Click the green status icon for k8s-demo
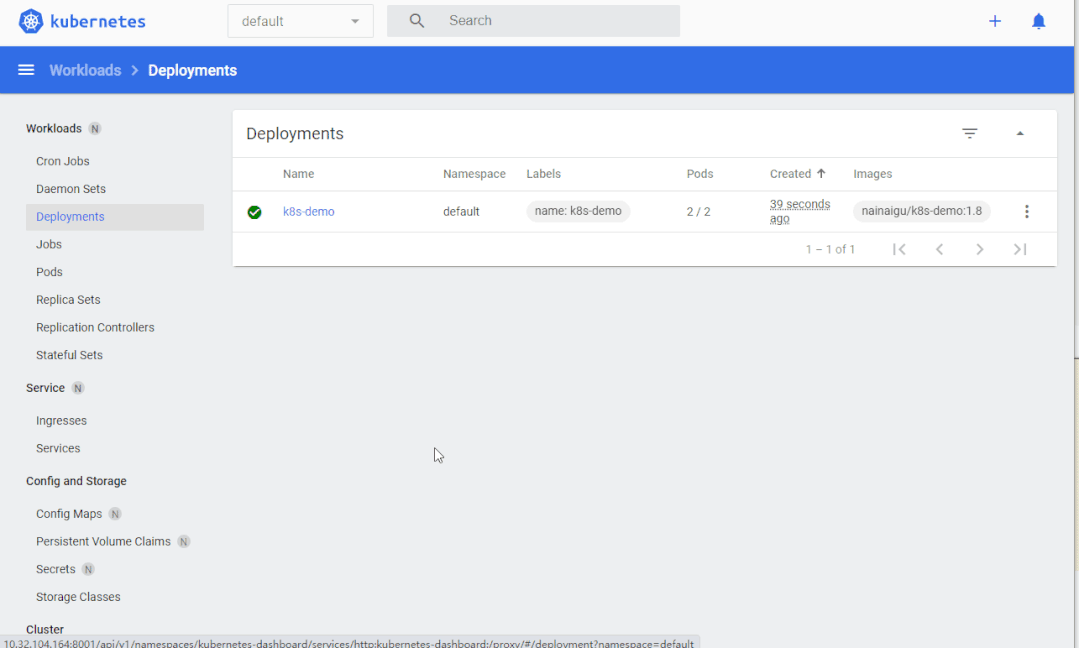Viewport: 1079px width, 648px height. [254, 212]
